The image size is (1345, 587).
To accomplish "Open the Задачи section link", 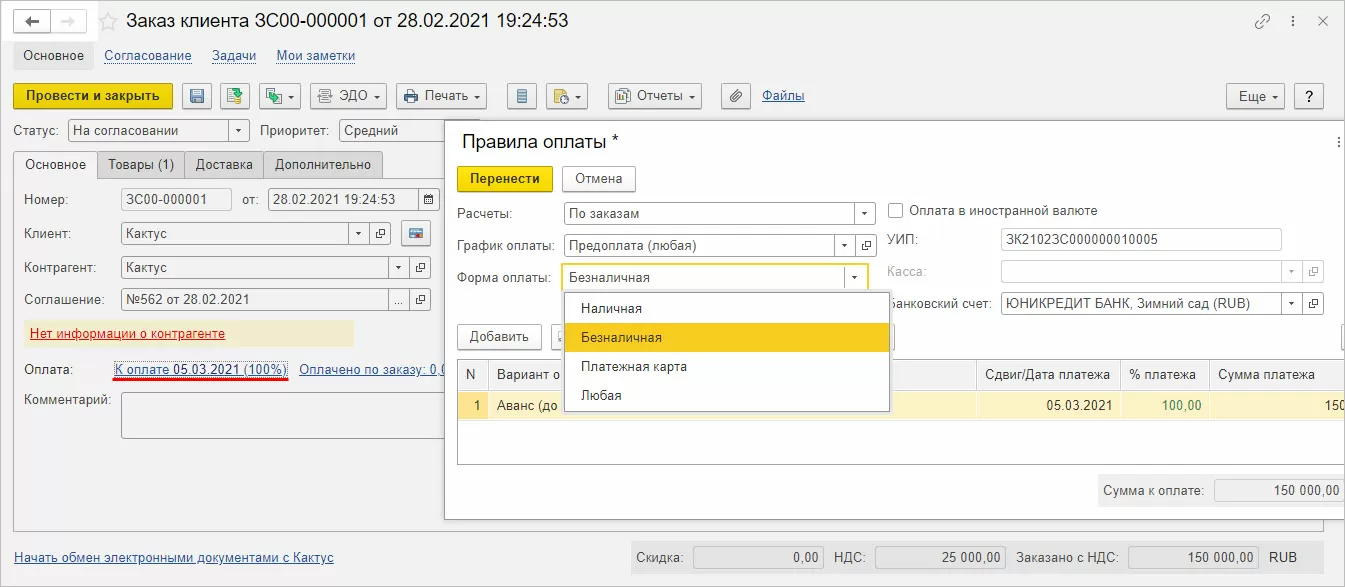I will click(234, 56).
